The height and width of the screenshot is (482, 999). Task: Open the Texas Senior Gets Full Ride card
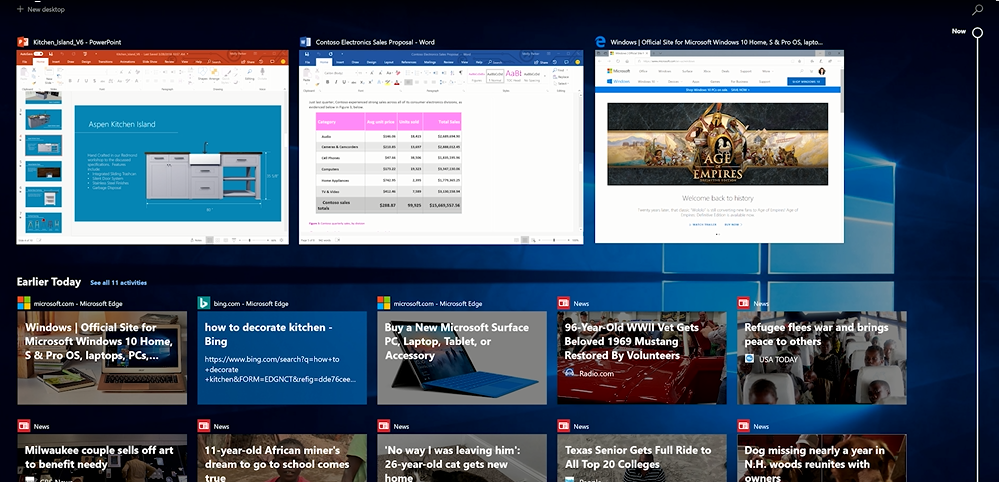[642, 458]
